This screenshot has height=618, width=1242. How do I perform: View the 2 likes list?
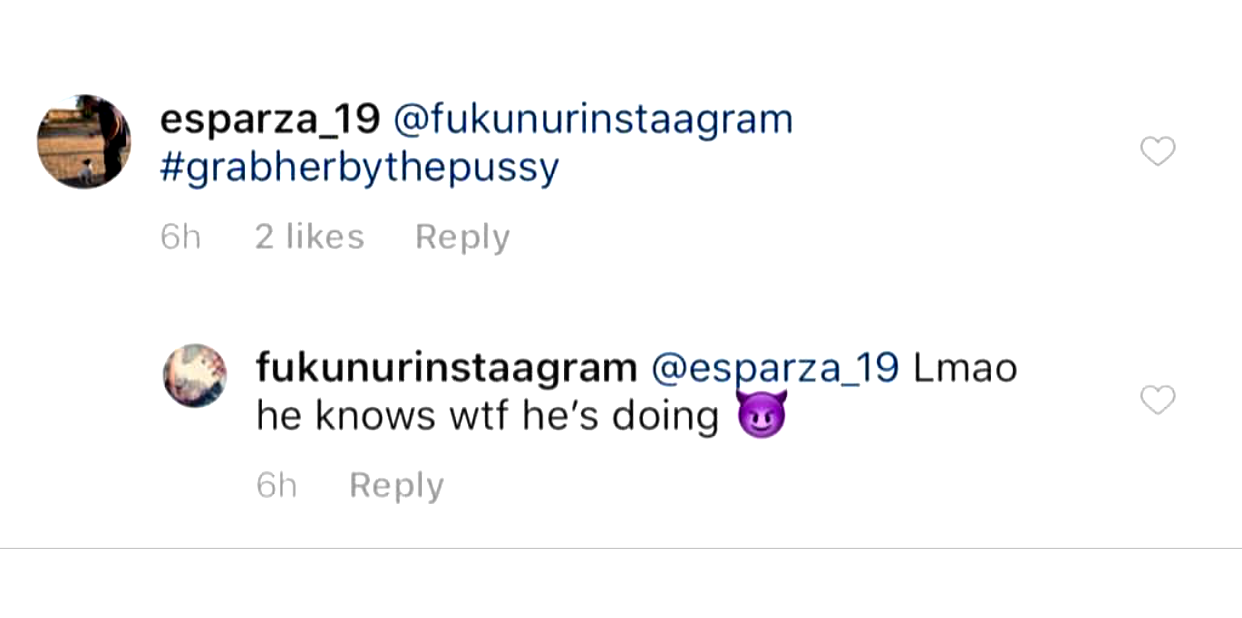tap(309, 237)
